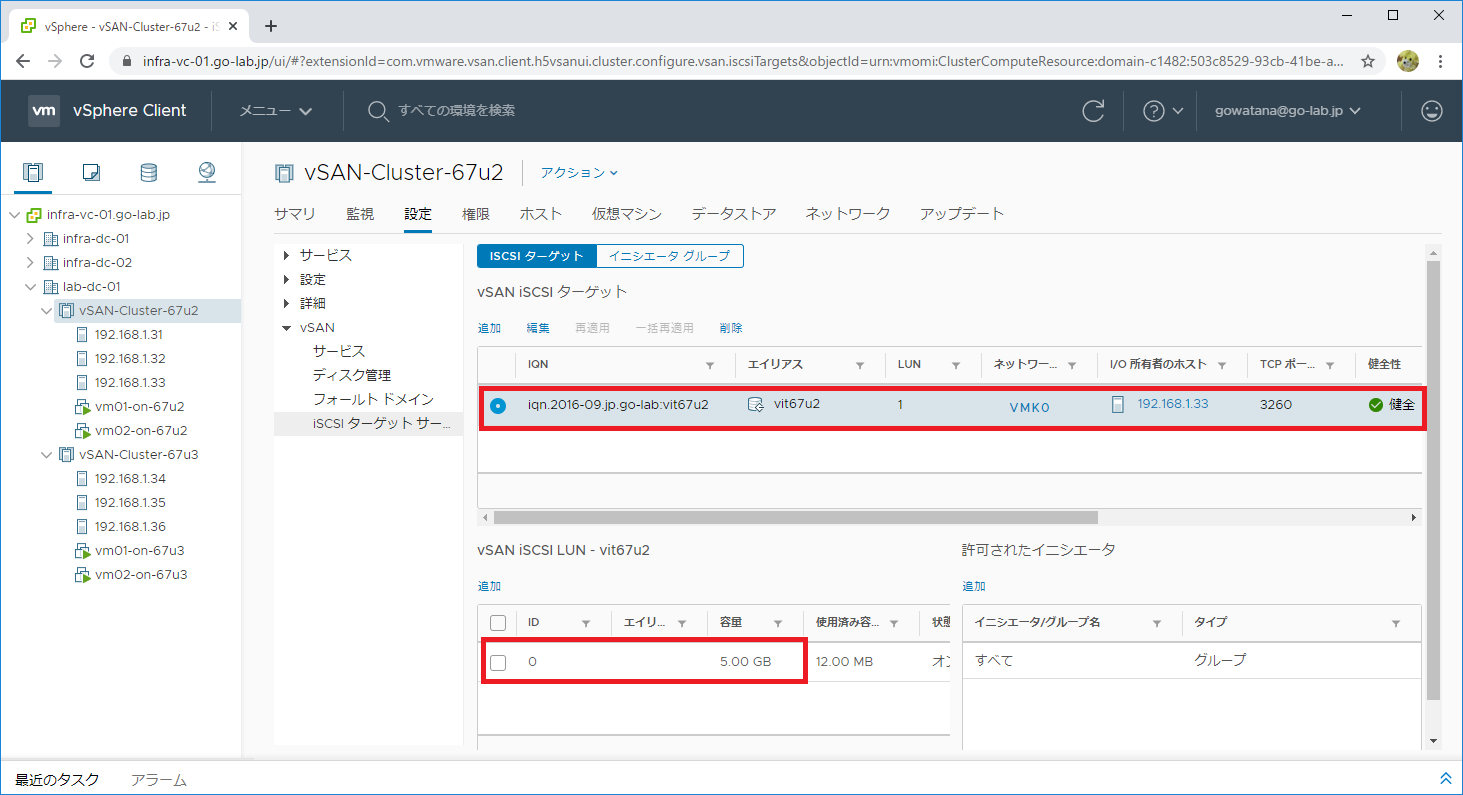The height and width of the screenshot is (795, 1463).
Task: Collapse vSAN-Cluster-67u3 tree node
Action: (x=46, y=455)
